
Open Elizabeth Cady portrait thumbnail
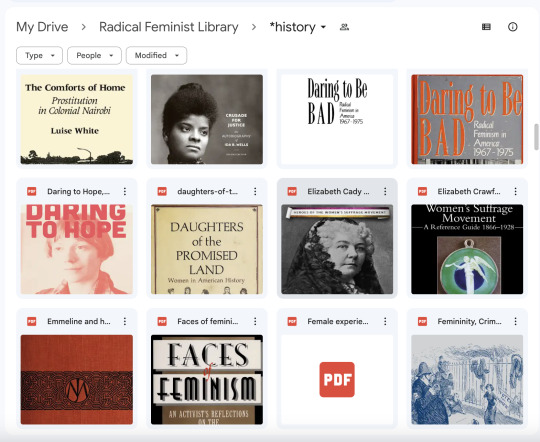[337, 249]
